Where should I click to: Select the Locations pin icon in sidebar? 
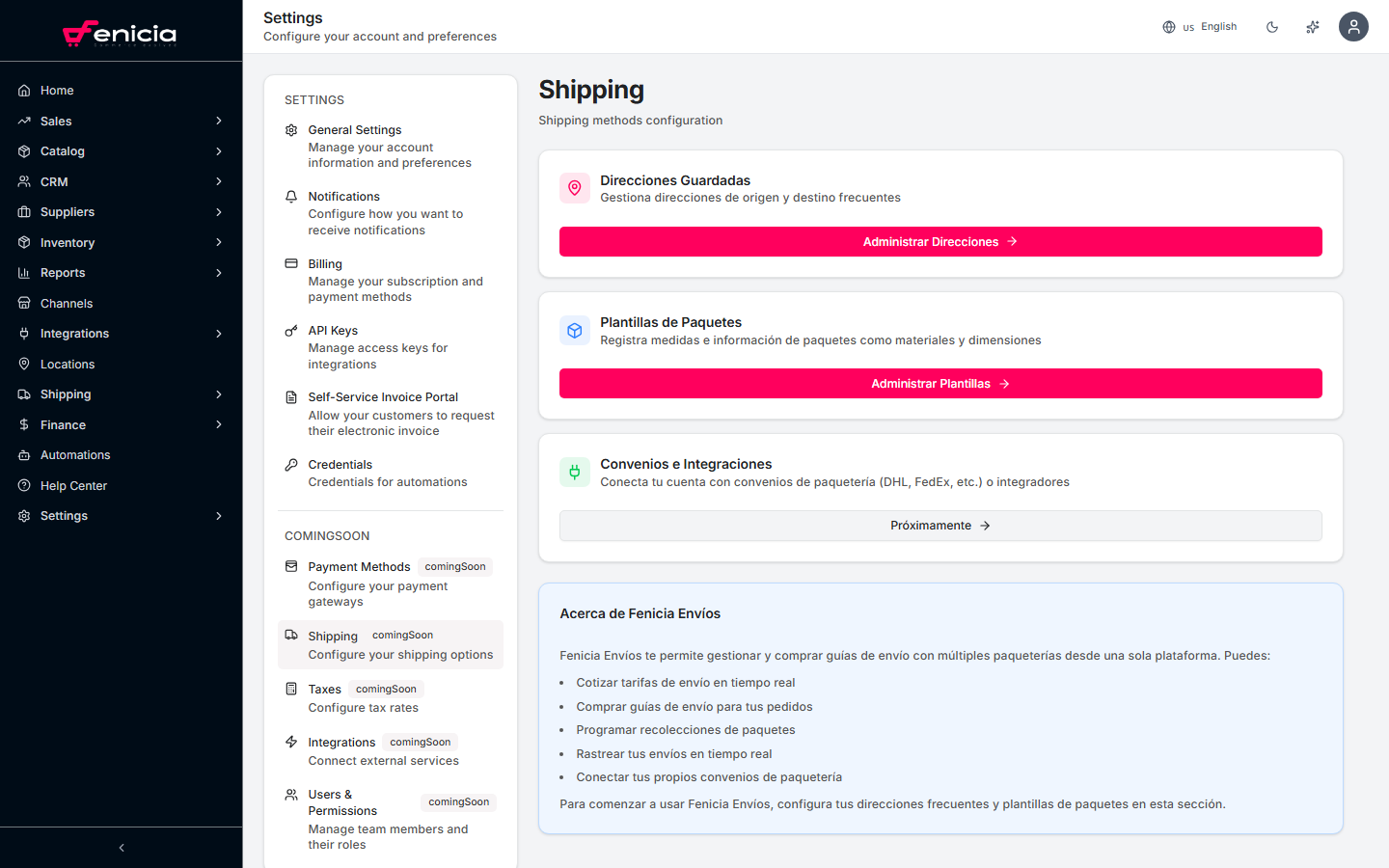23,364
